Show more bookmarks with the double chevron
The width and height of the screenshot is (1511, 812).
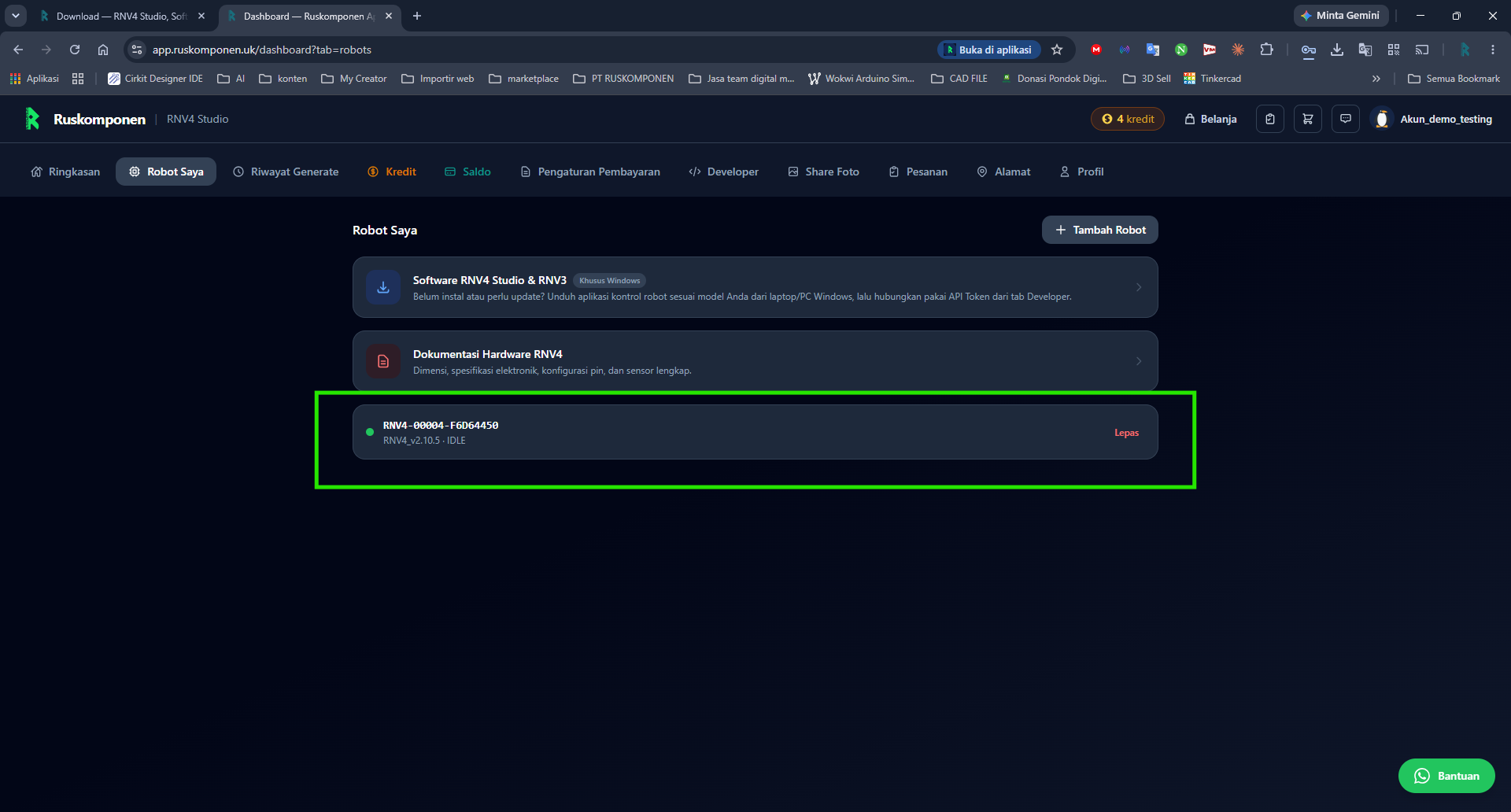pyautogui.click(x=1376, y=79)
